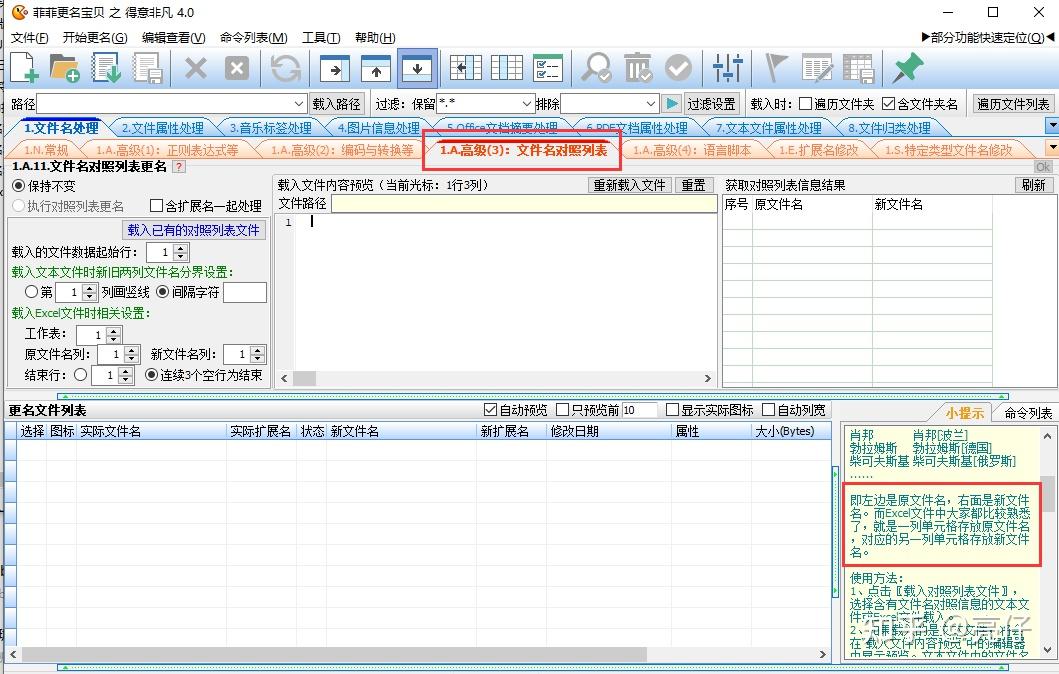The width and height of the screenshot is (1059, 674).
Task: Expand the 路径 path dropdown
Action: click(296, 103)
